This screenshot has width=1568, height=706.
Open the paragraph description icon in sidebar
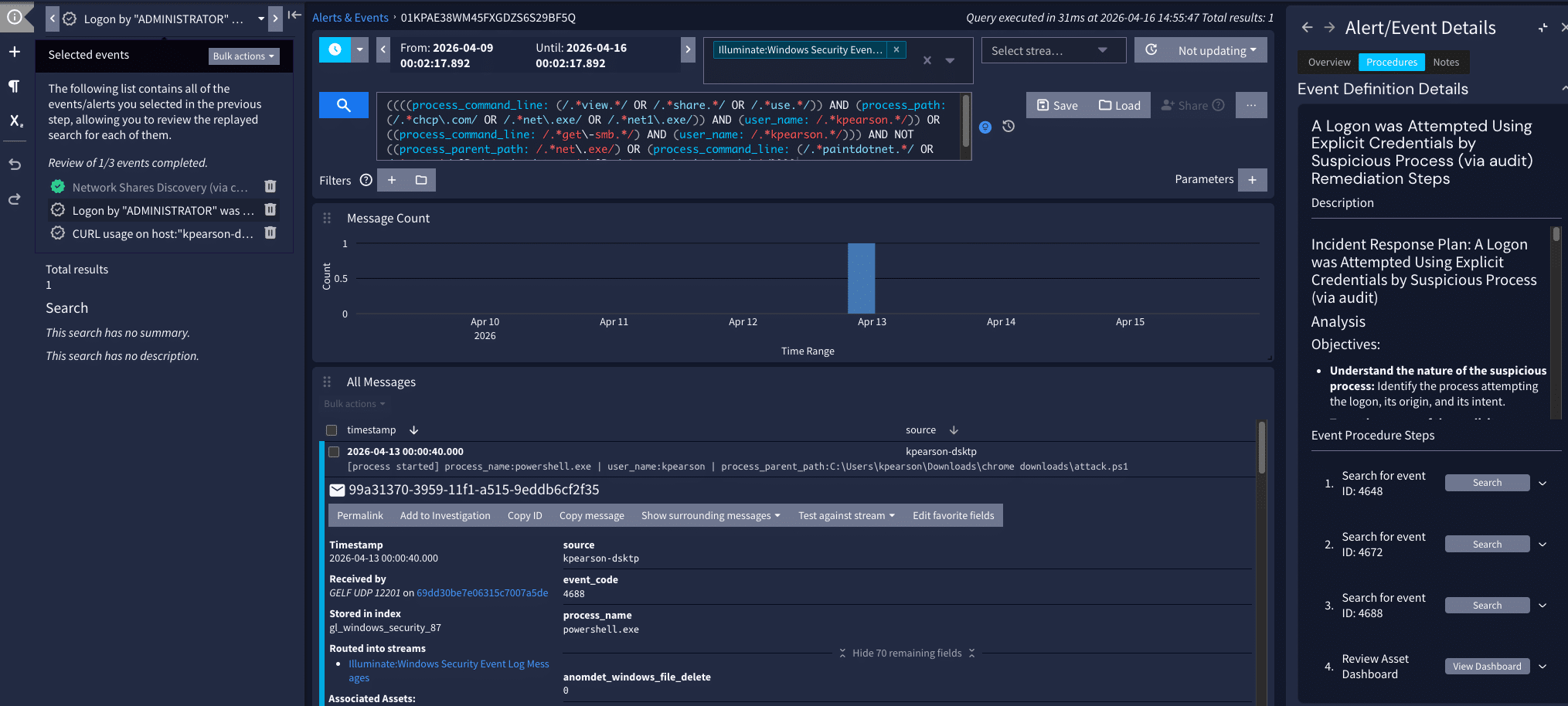(x=14, y=86)
